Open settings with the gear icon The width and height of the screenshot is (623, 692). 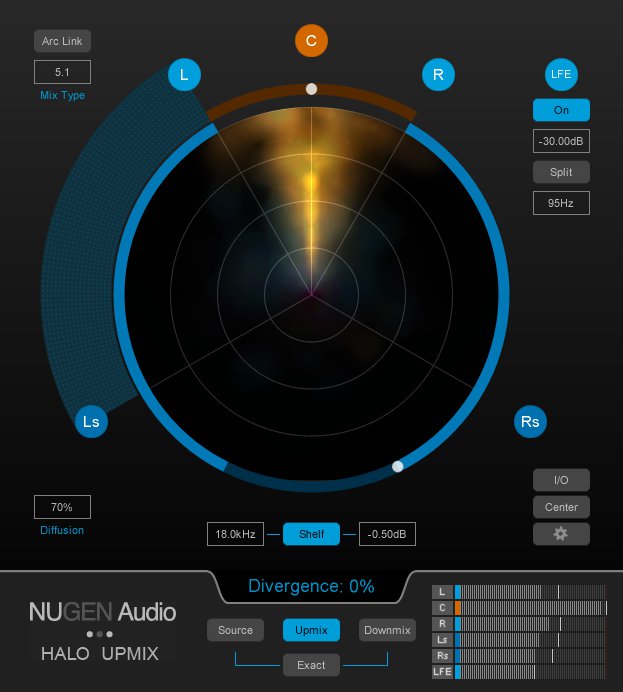[561, 534]
